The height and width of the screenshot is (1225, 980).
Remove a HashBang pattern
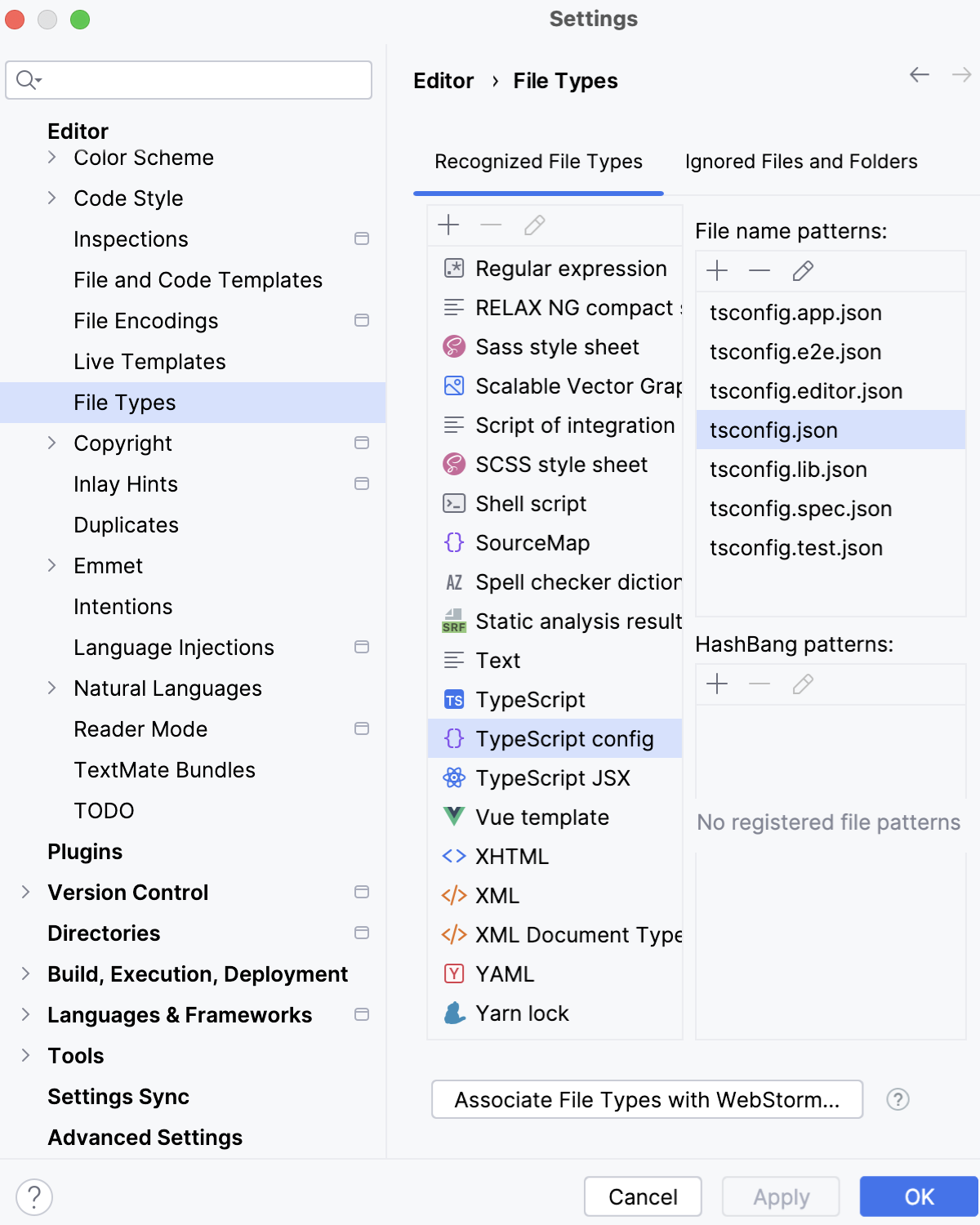(759, 684)
